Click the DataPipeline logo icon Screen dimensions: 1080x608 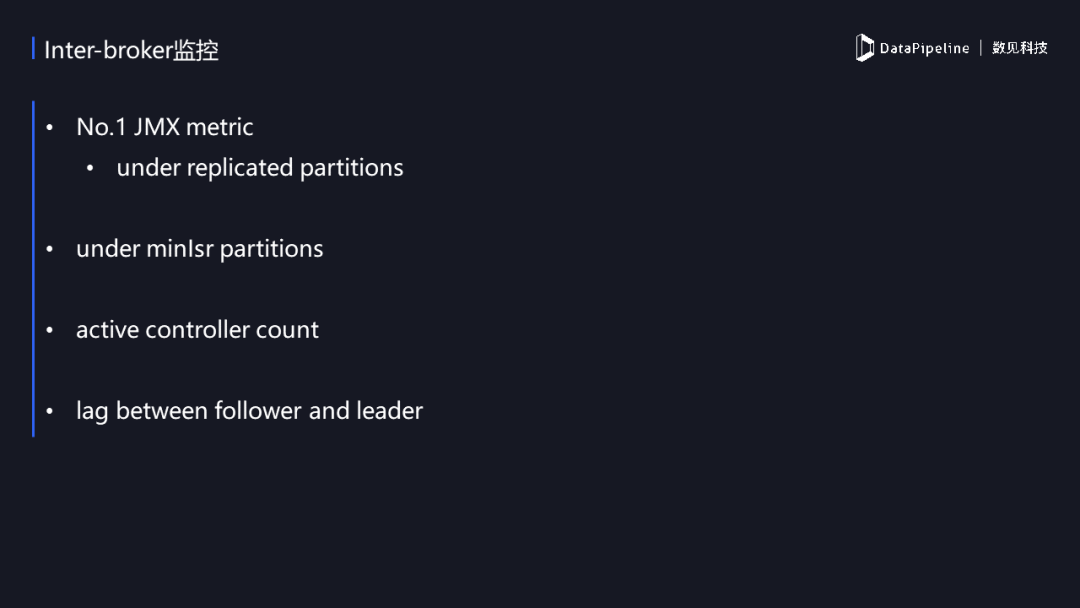[864, 48]
